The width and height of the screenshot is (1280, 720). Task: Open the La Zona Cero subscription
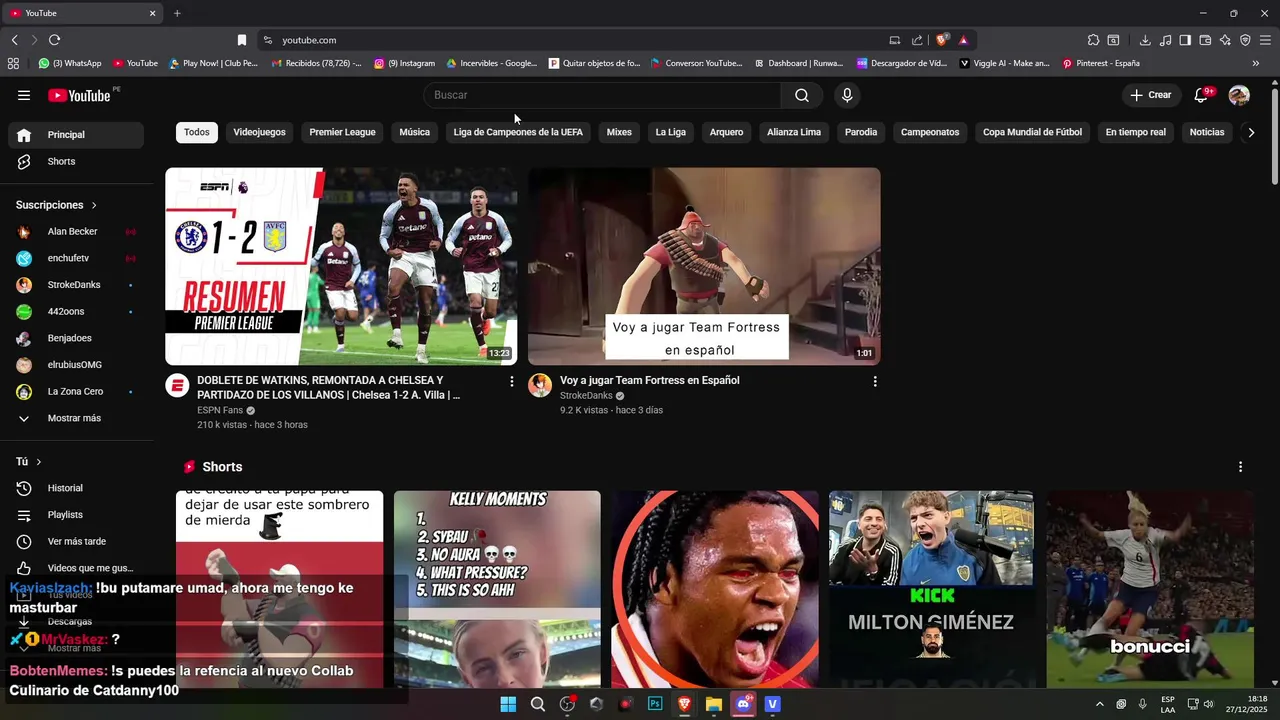[76, 391]
